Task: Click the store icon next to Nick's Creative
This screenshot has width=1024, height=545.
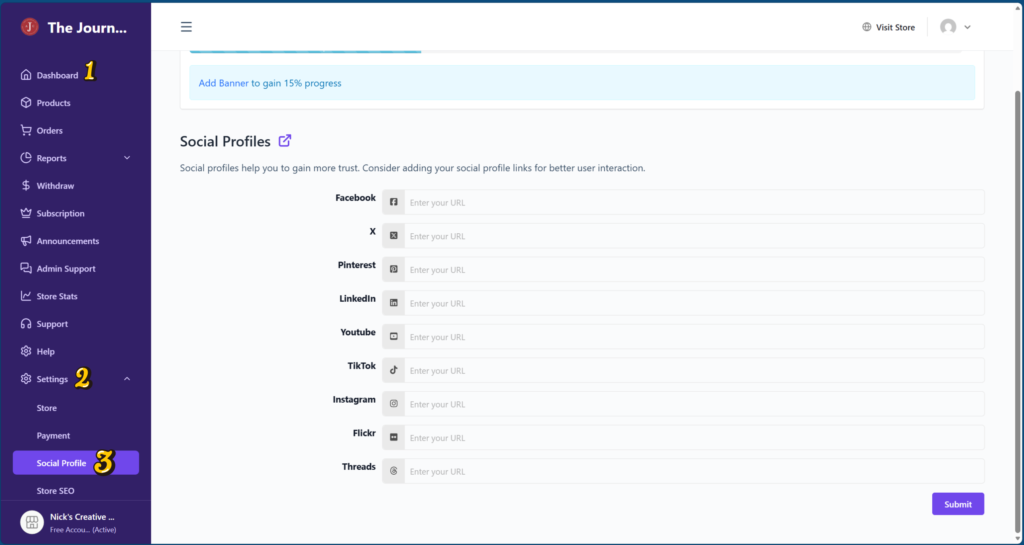Action: (x=32, y=522)
